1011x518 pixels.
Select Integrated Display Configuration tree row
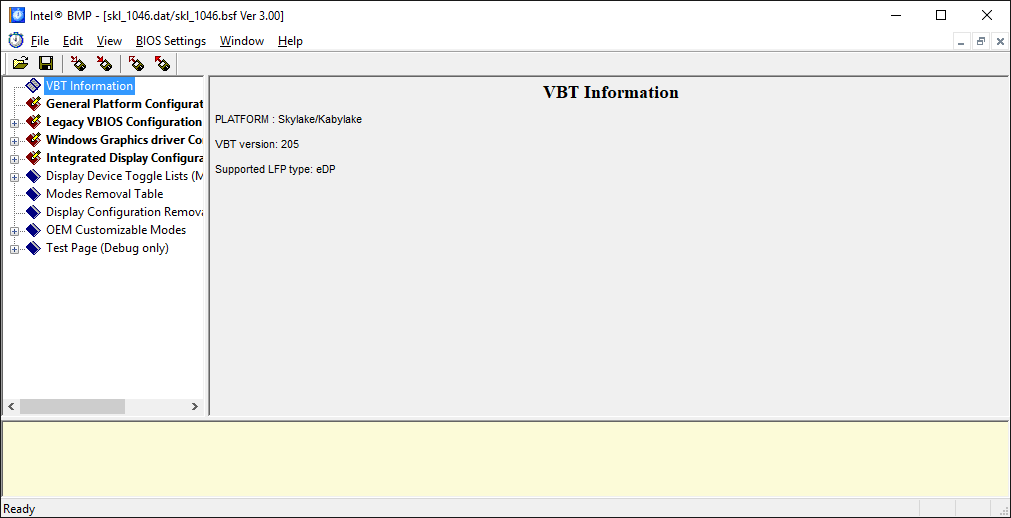(124, 158)
